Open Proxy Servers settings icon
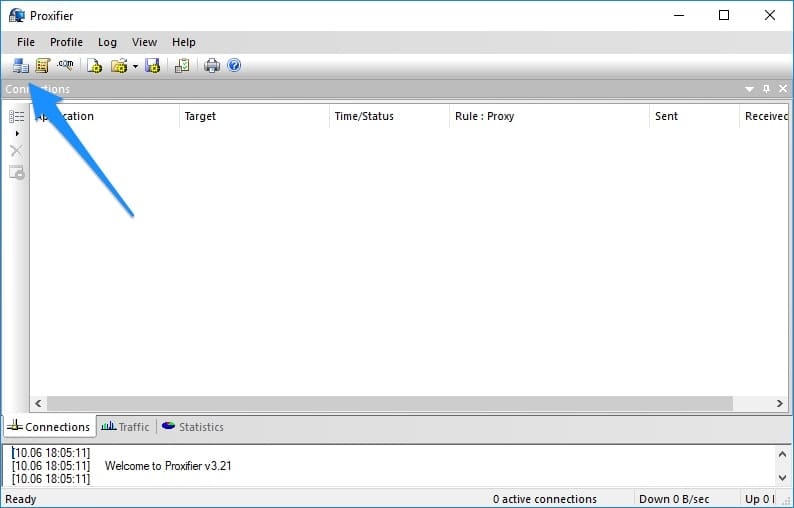 coord(21,66)
